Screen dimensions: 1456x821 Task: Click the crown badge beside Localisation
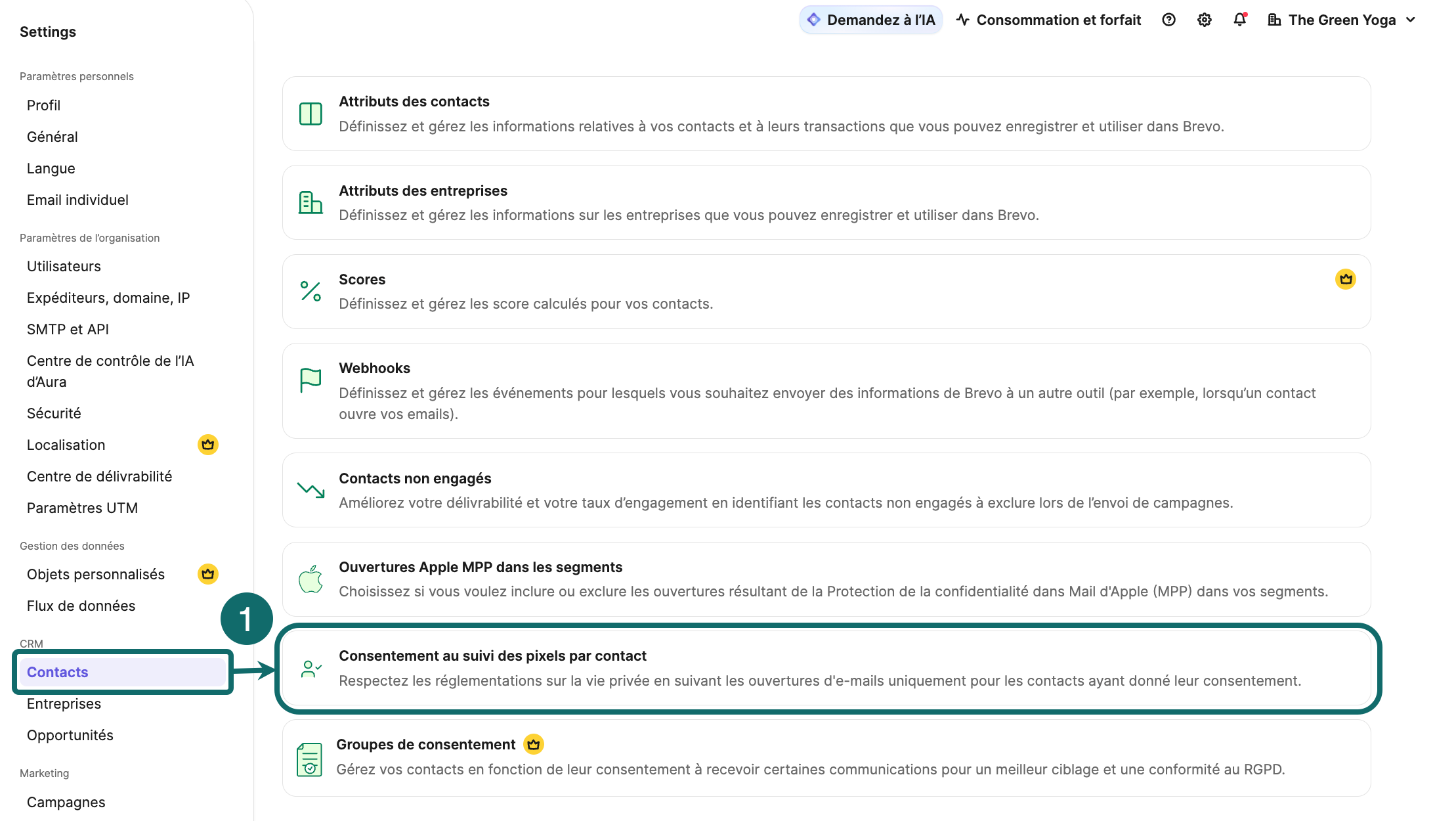(x=208, y=445)
